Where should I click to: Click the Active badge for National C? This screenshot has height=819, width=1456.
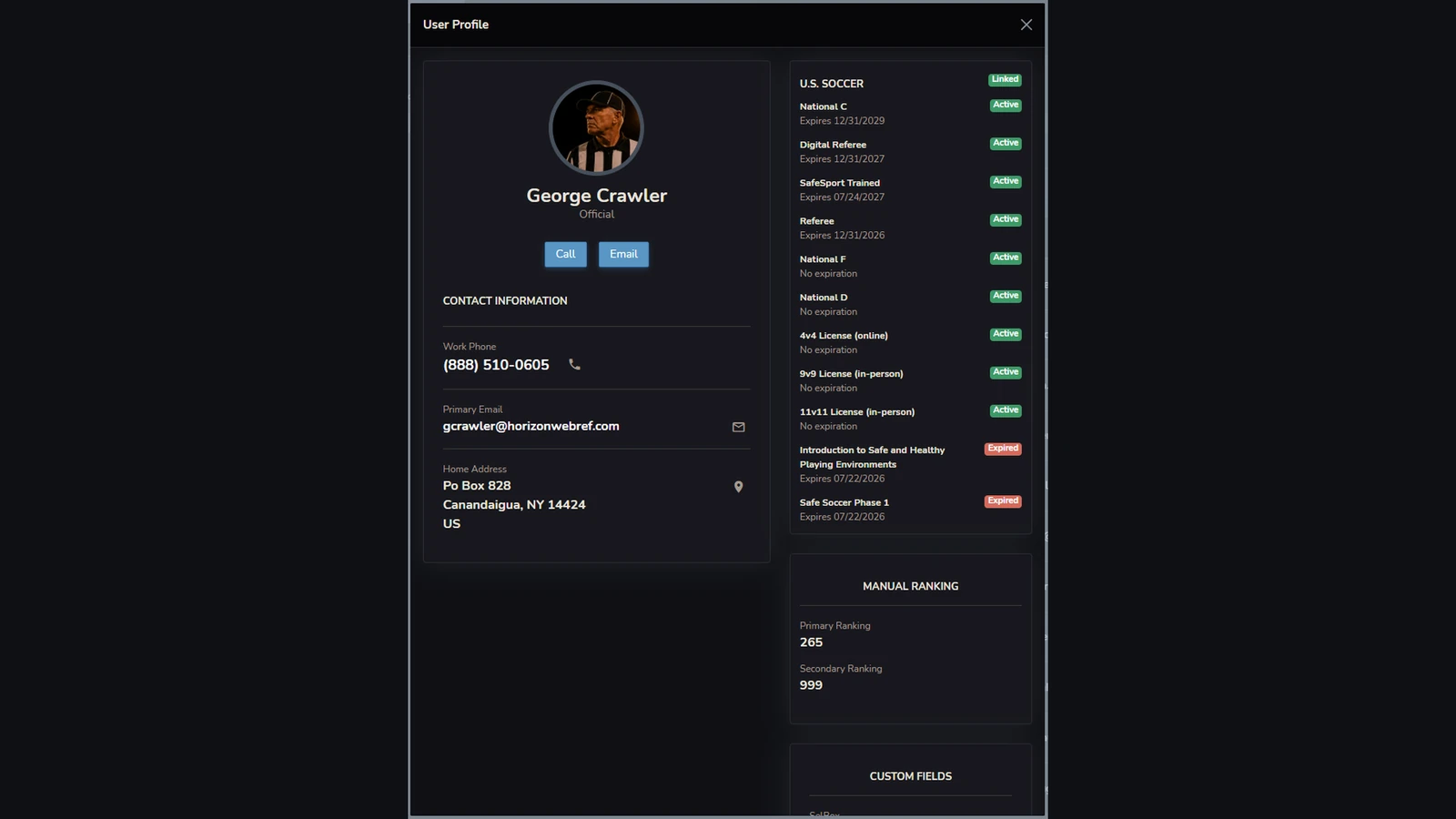1006,106
